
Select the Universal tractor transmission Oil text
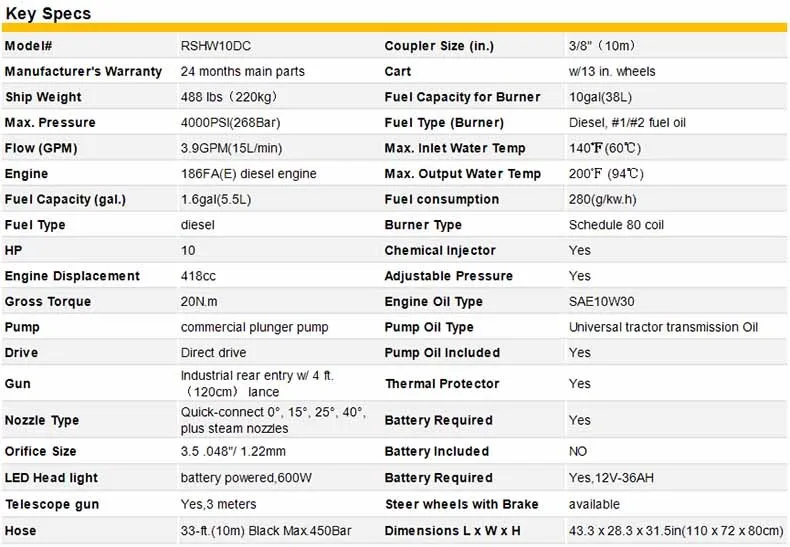(663, 327)
